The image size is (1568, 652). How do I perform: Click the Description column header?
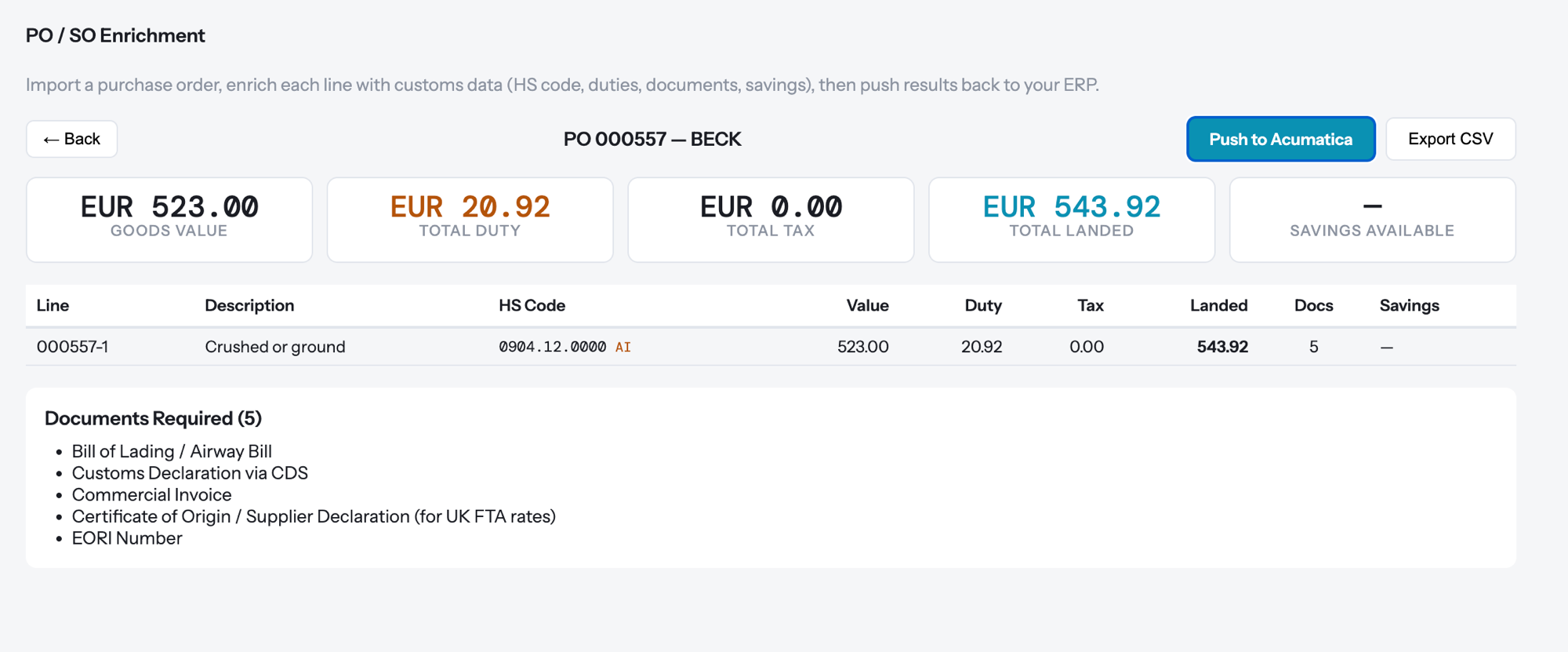pos(249,305)
